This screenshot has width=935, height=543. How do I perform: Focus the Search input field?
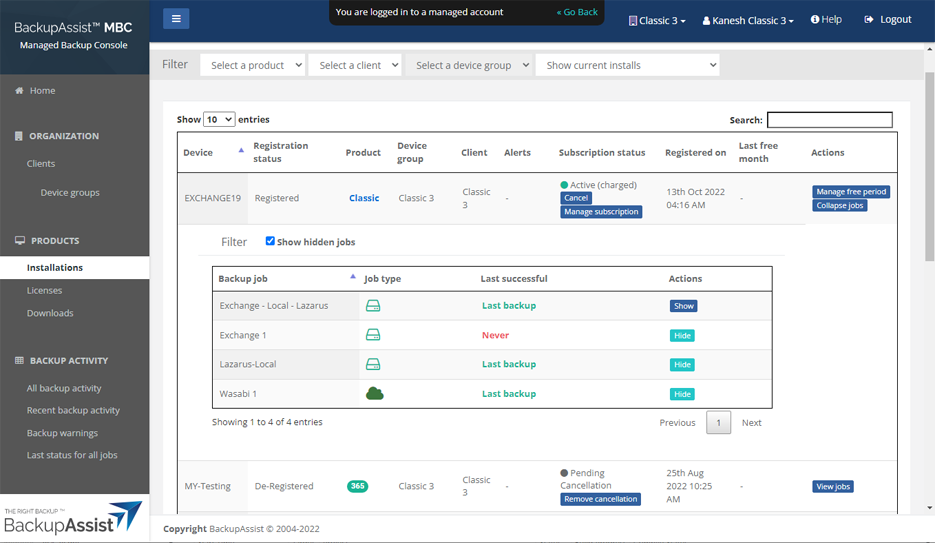click(829, 120)
